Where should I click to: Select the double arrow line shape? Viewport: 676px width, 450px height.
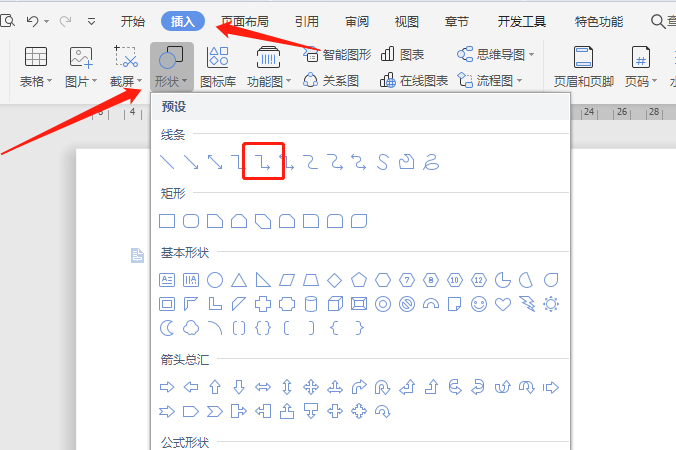(x=215, y=162)
